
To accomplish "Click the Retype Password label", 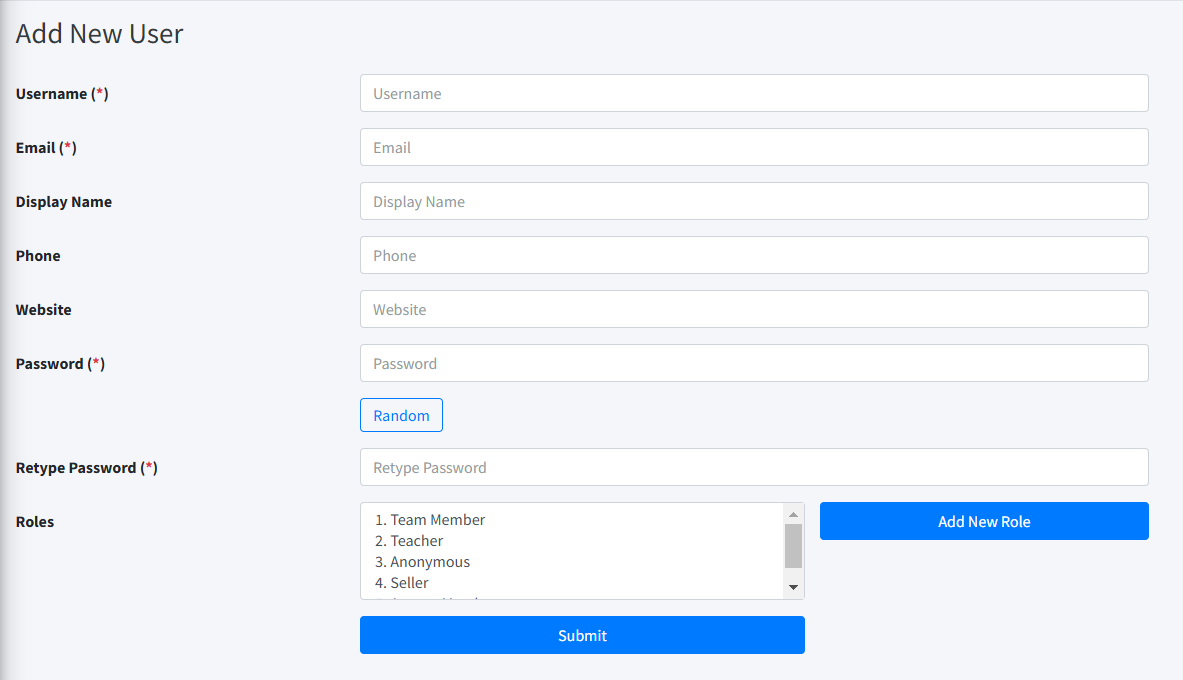I will coord(76,468).
